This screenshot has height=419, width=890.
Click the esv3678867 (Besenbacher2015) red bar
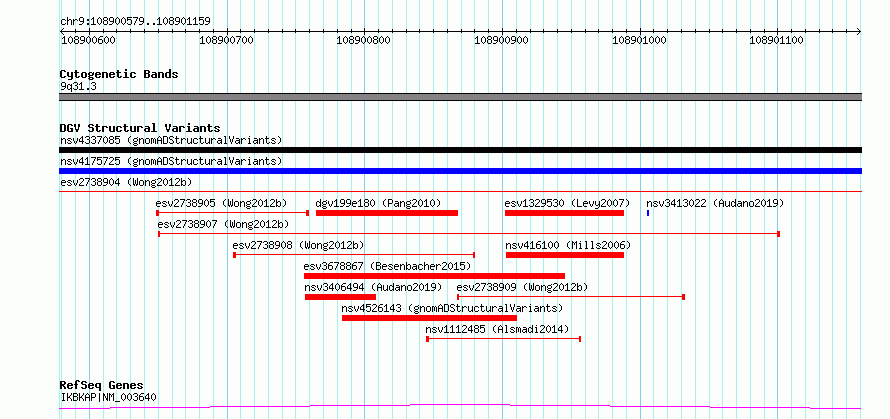434,276
